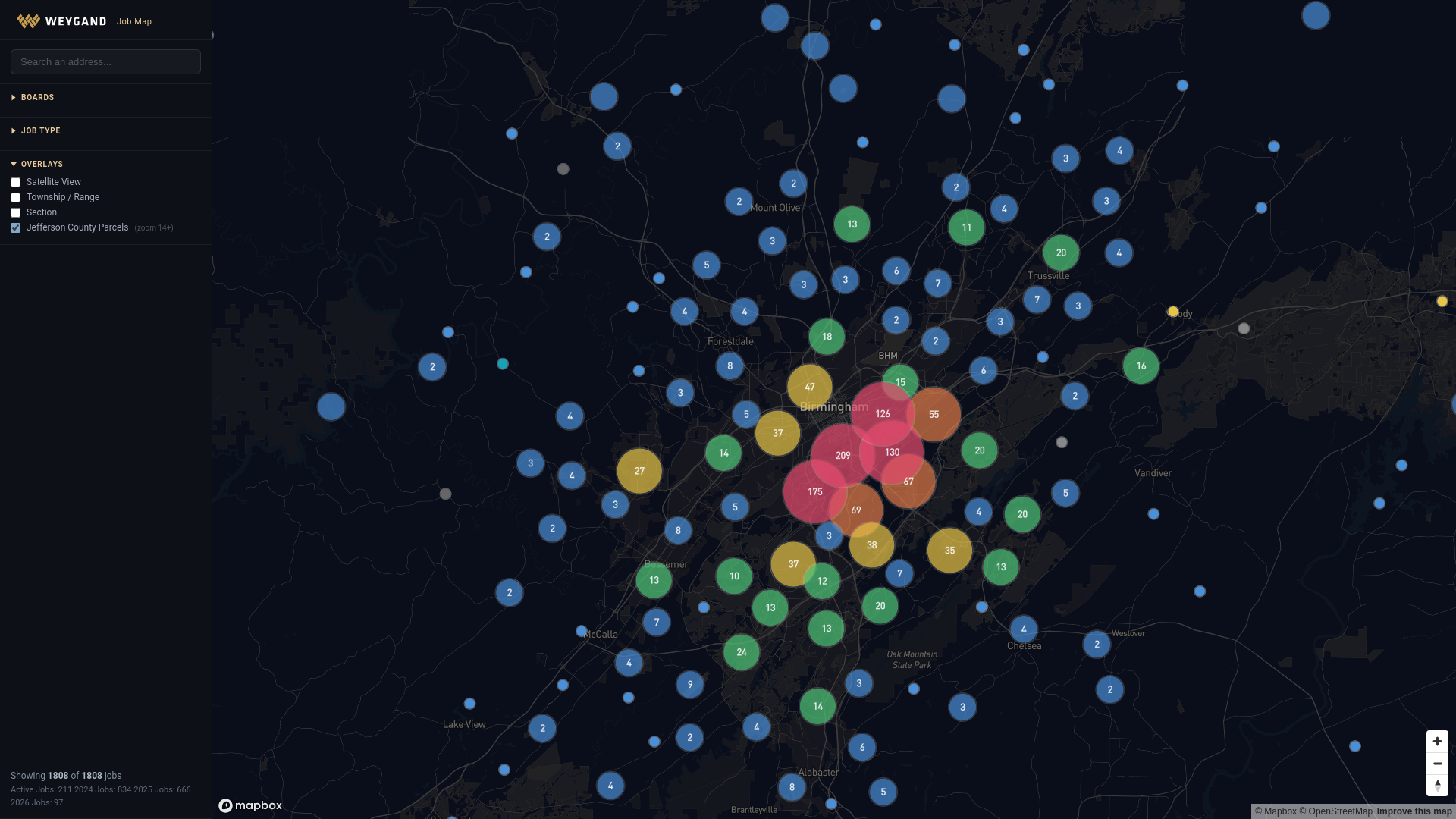Zoom in with the plus button
The image size is (1456, 819).
pos(1437,742)
